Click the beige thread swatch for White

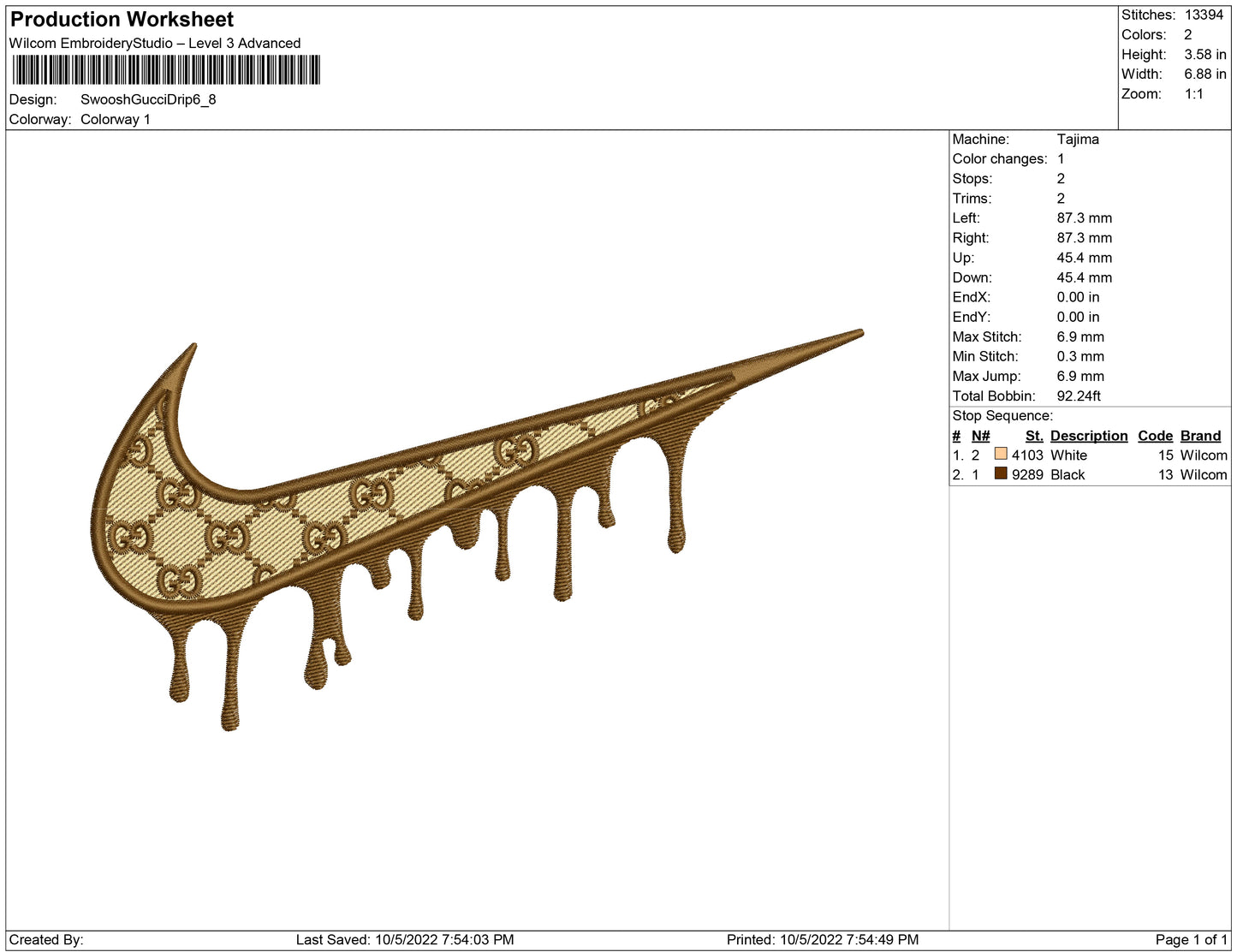click(1000, 454)
